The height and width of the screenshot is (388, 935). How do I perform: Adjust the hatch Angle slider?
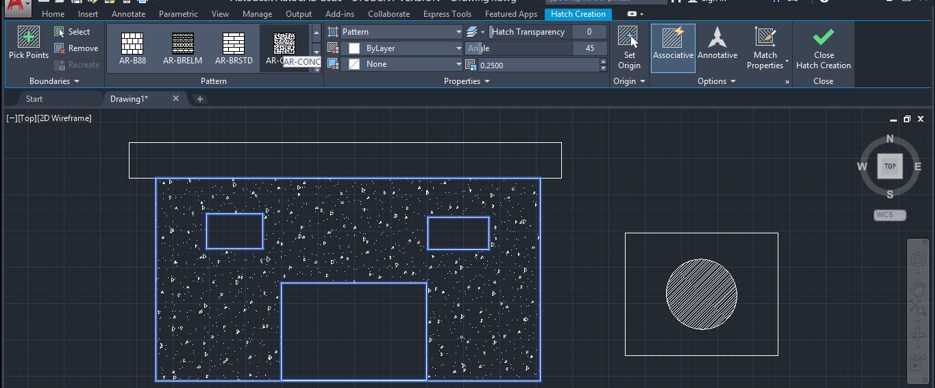(519, 48)
